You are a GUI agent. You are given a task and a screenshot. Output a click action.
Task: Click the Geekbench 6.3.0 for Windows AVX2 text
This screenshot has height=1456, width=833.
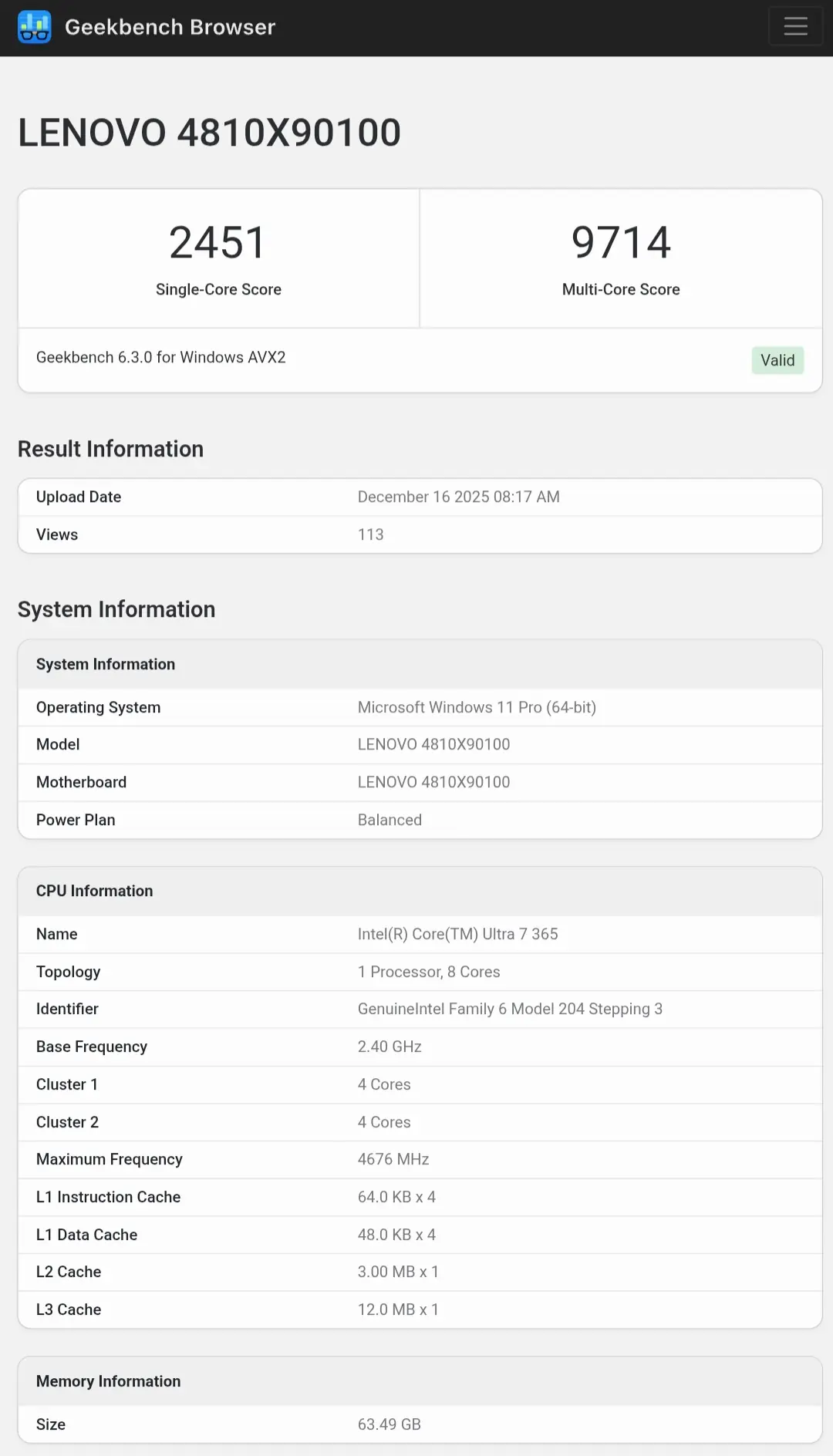[160, 357]
